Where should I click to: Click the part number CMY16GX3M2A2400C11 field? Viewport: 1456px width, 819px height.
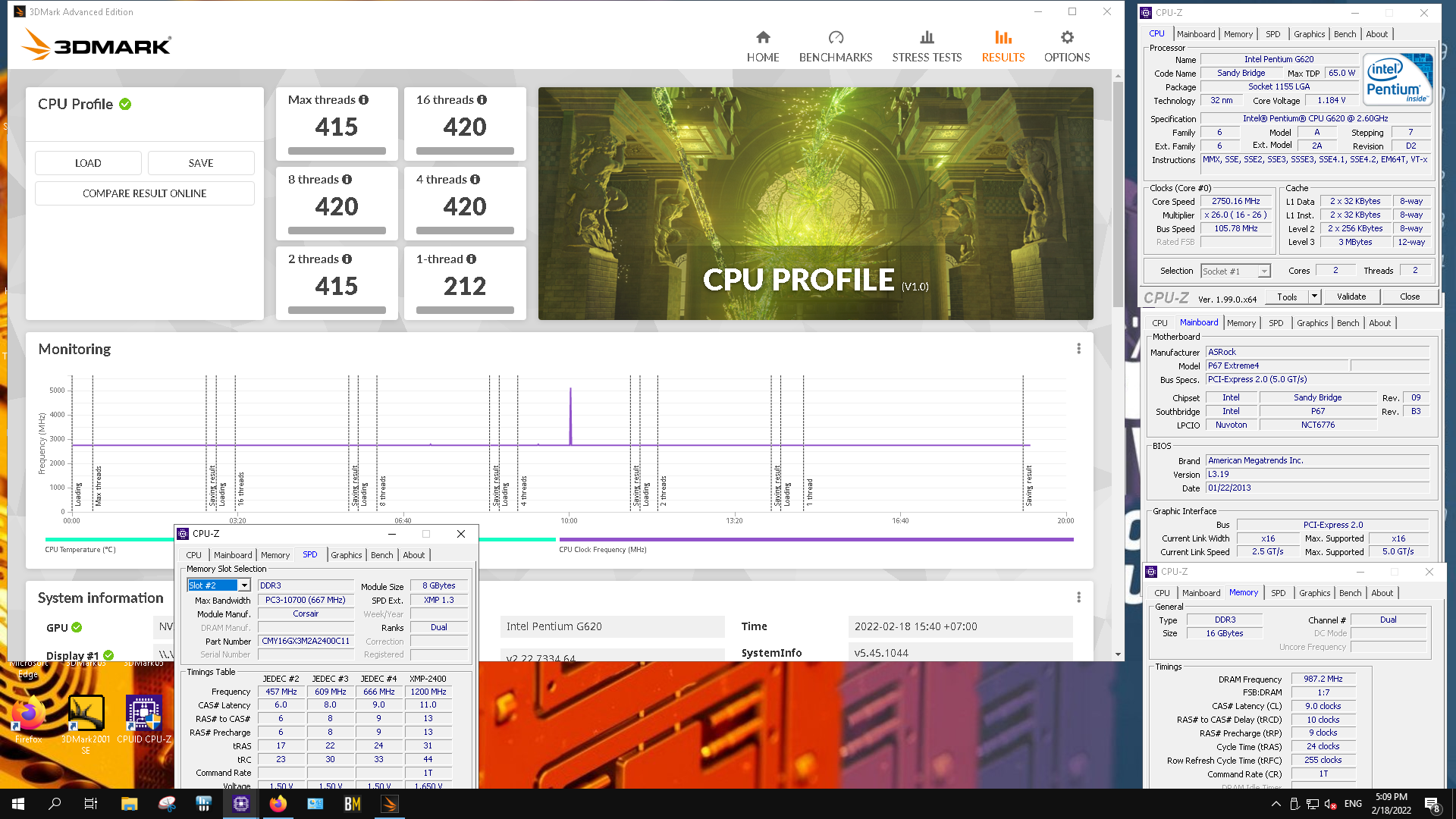306,641
